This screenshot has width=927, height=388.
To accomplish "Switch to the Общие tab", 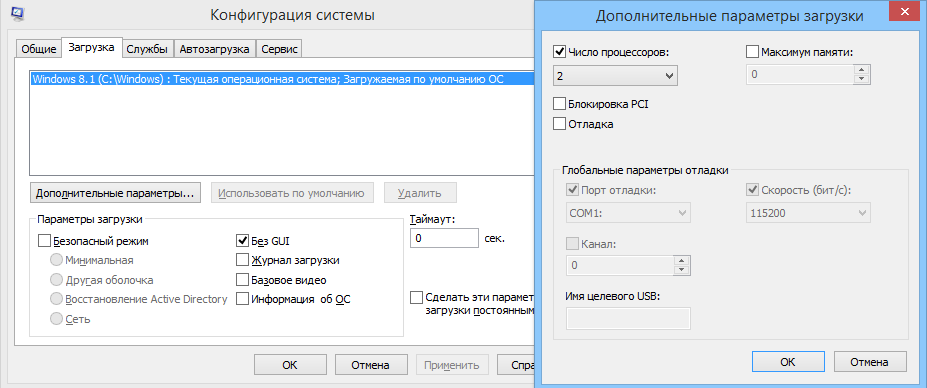I will (x=39, y=49).
